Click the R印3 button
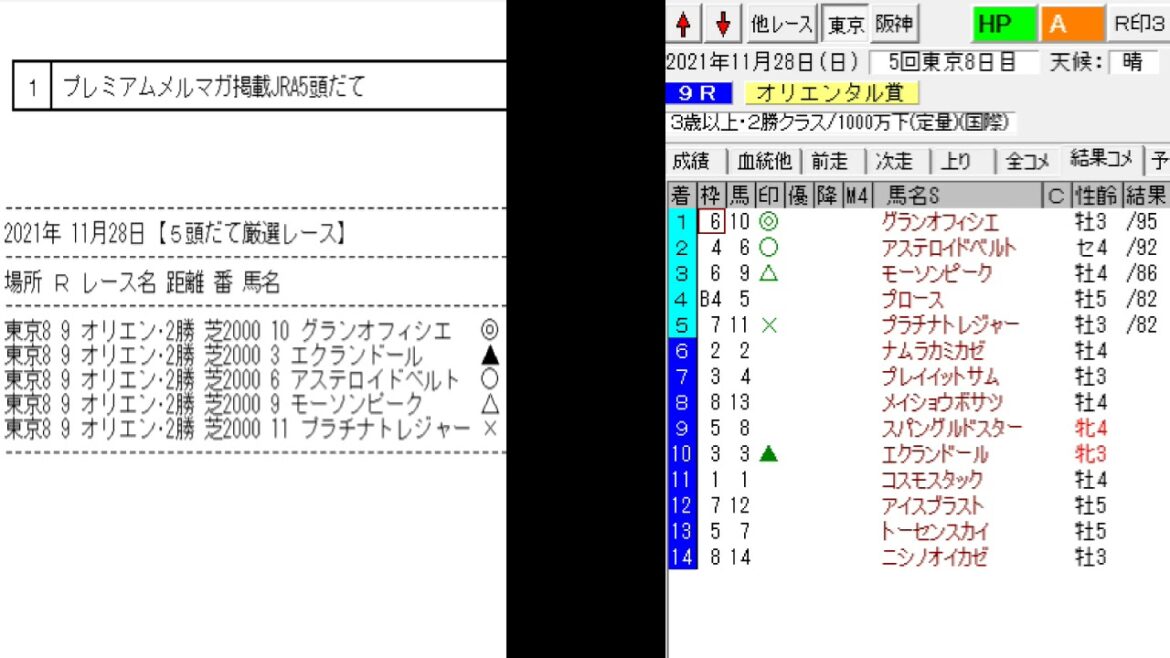Viewport: 1170px width, 658px height. click(1138, 24)
